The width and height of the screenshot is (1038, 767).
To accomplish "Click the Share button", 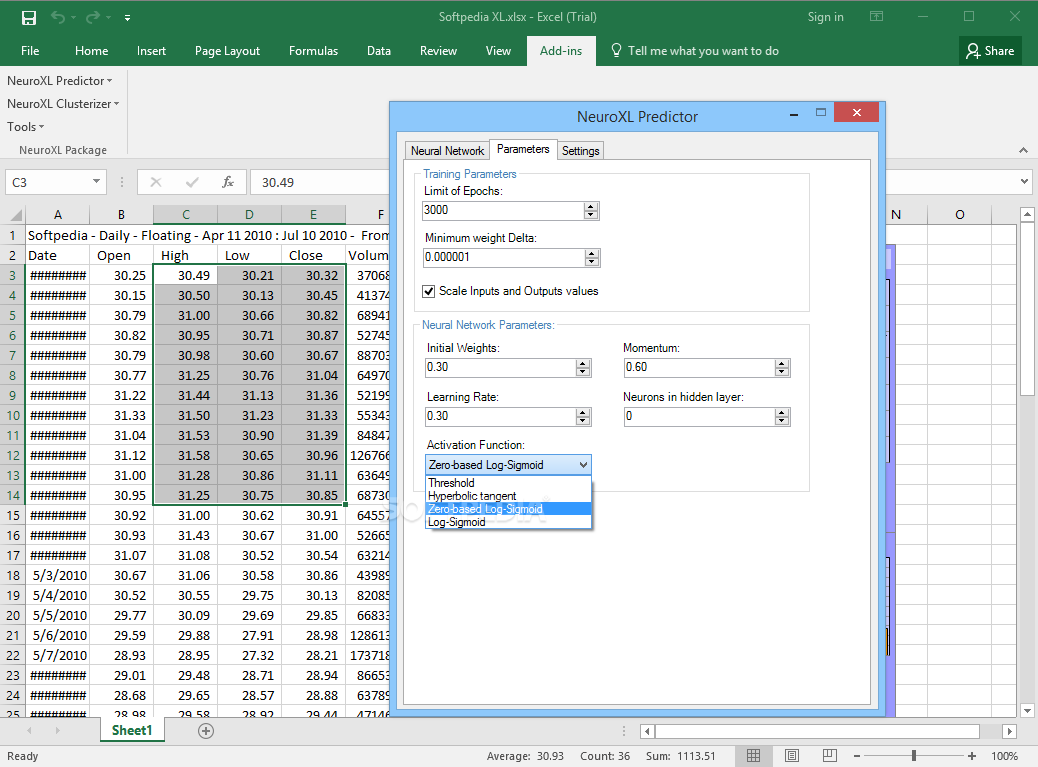I will (x=990, y=51).
